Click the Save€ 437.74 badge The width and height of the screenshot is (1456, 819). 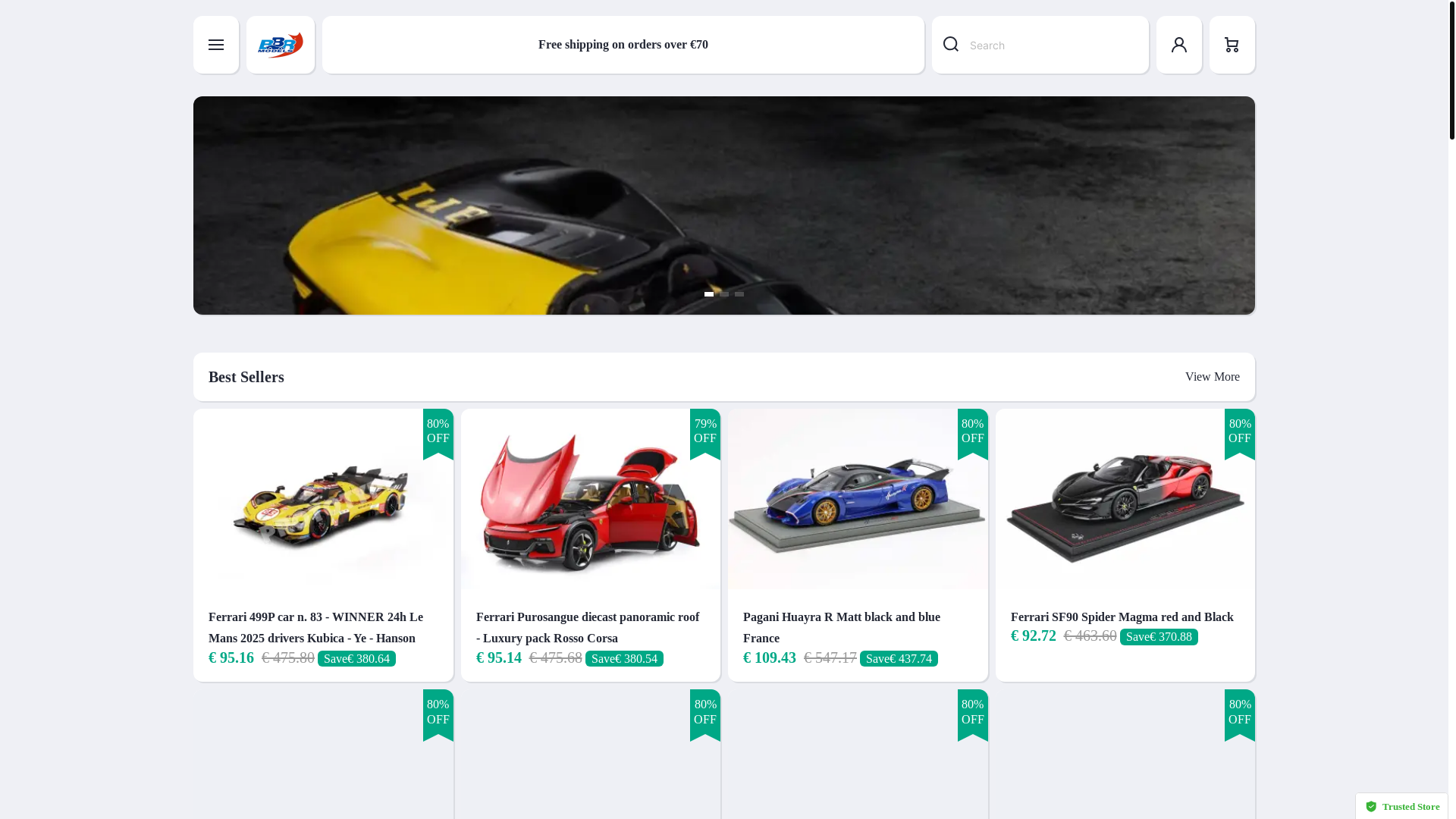pos(899,659)
